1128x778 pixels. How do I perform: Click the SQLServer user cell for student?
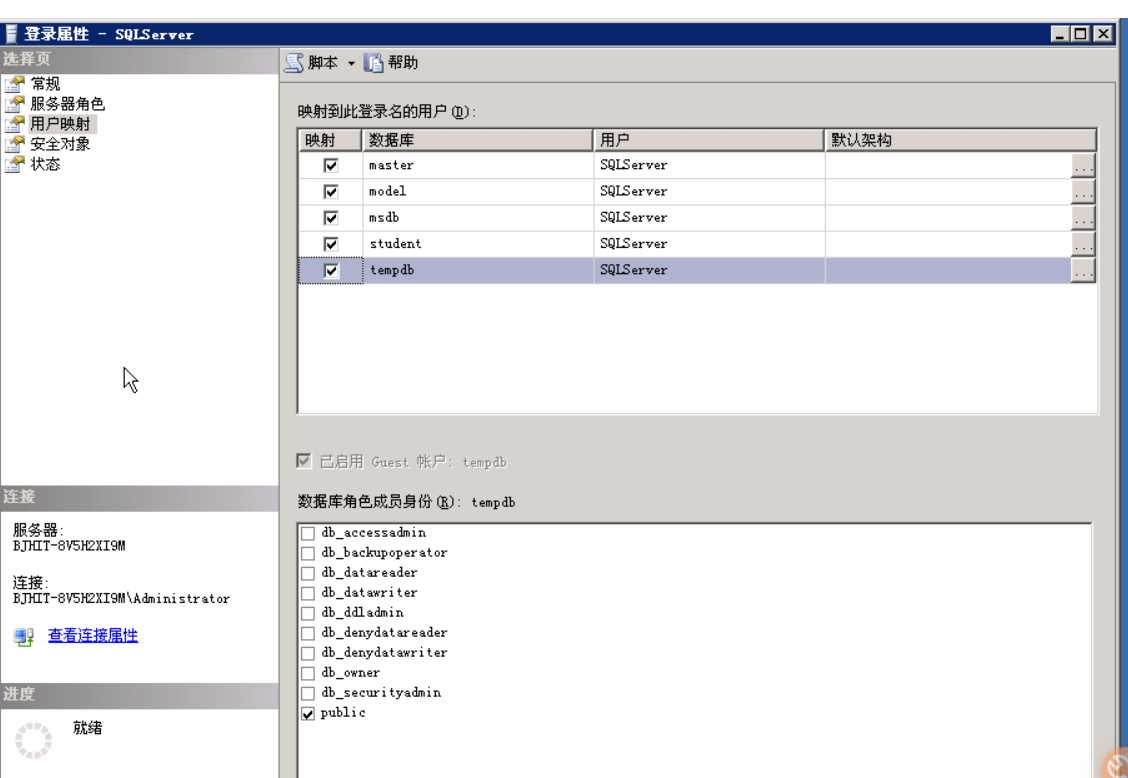click(709, 245)
